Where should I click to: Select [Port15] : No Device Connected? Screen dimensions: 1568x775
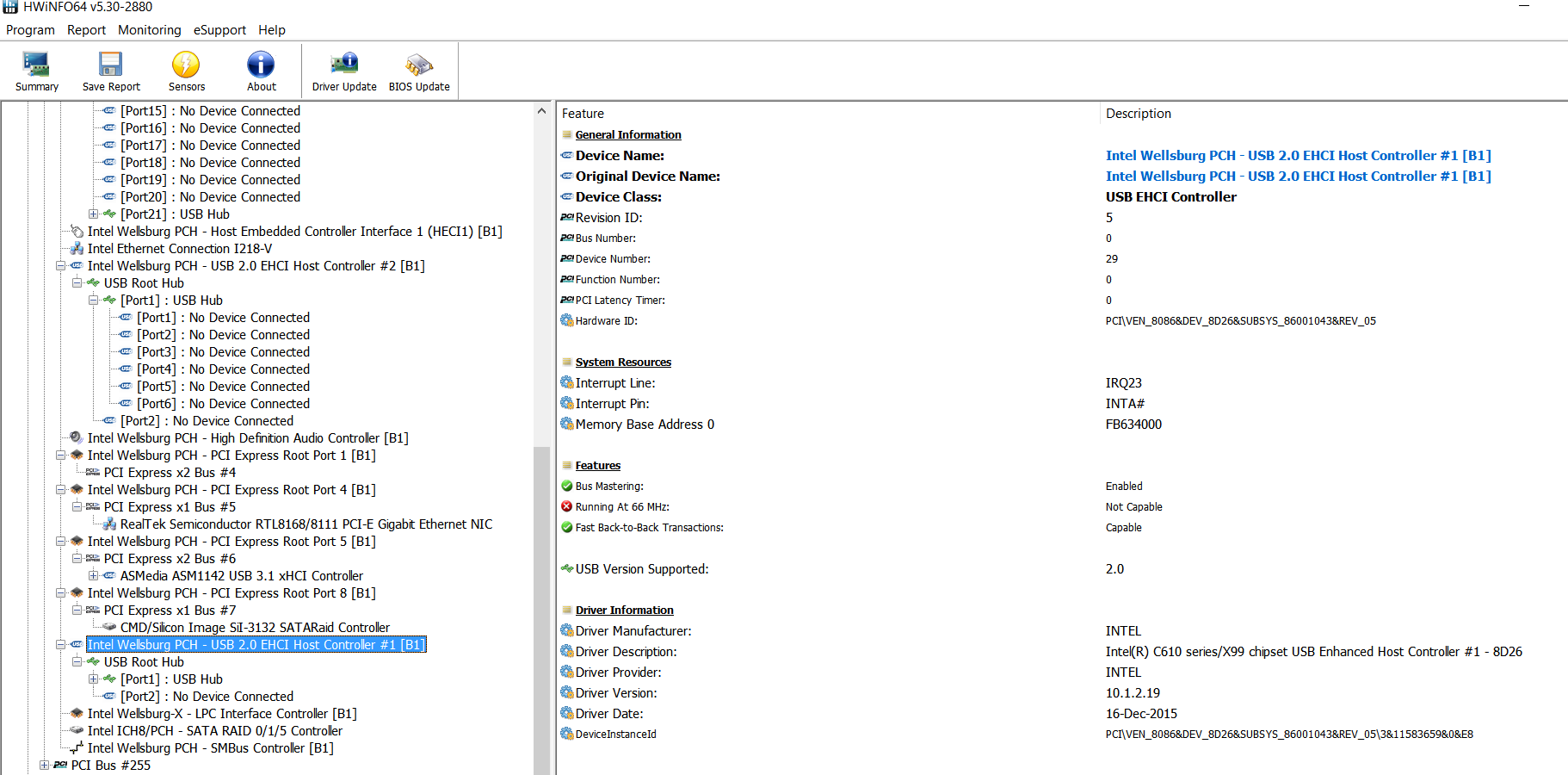tap(211, 111)
